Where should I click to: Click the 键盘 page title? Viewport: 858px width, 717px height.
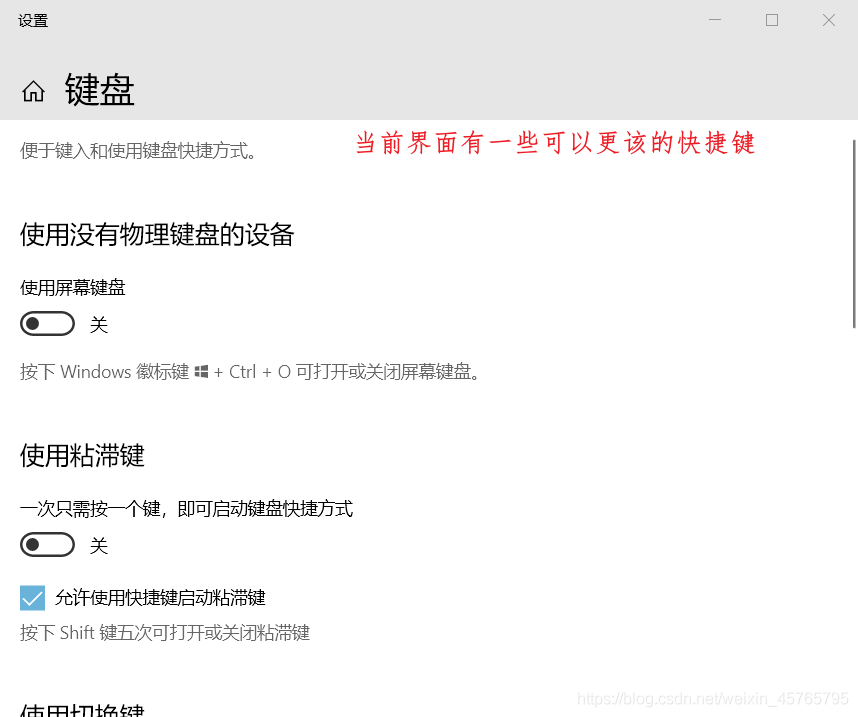point(100,90)
